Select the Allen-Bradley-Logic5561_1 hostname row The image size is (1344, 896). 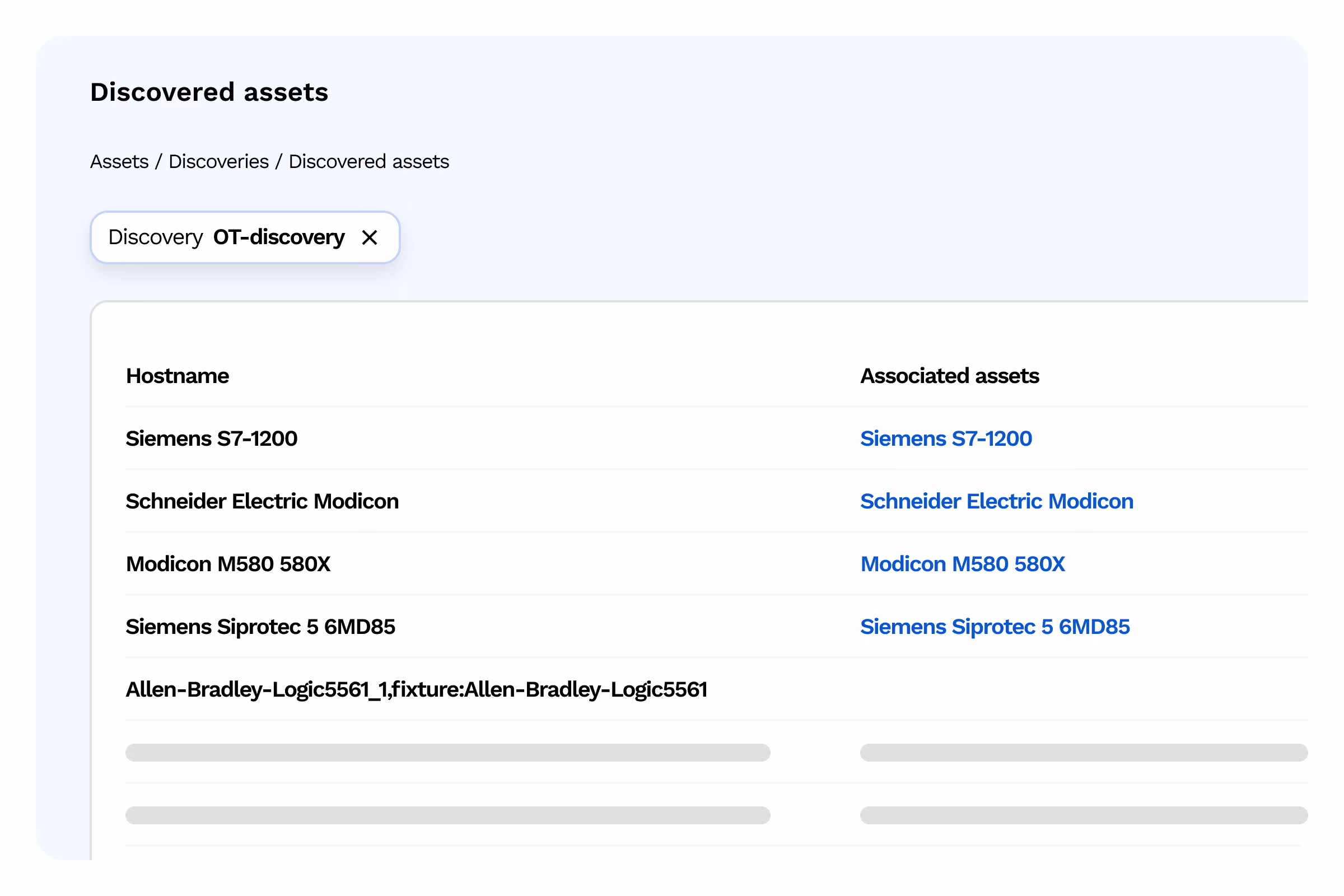coord(417,690)
